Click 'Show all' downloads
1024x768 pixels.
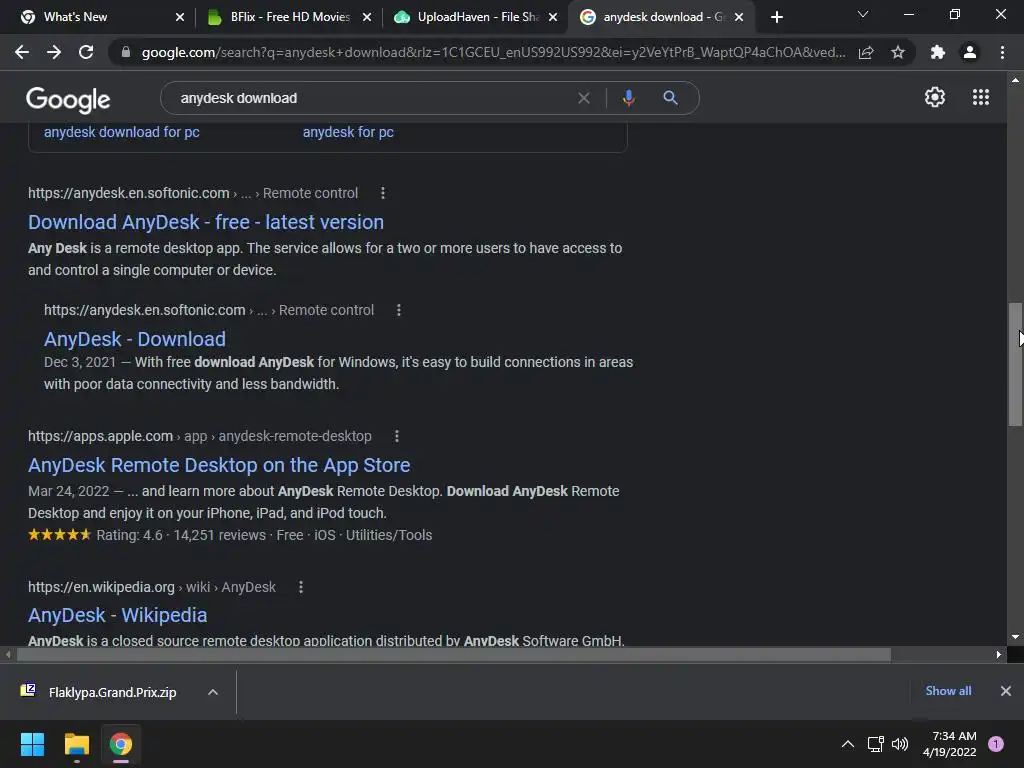948,691
